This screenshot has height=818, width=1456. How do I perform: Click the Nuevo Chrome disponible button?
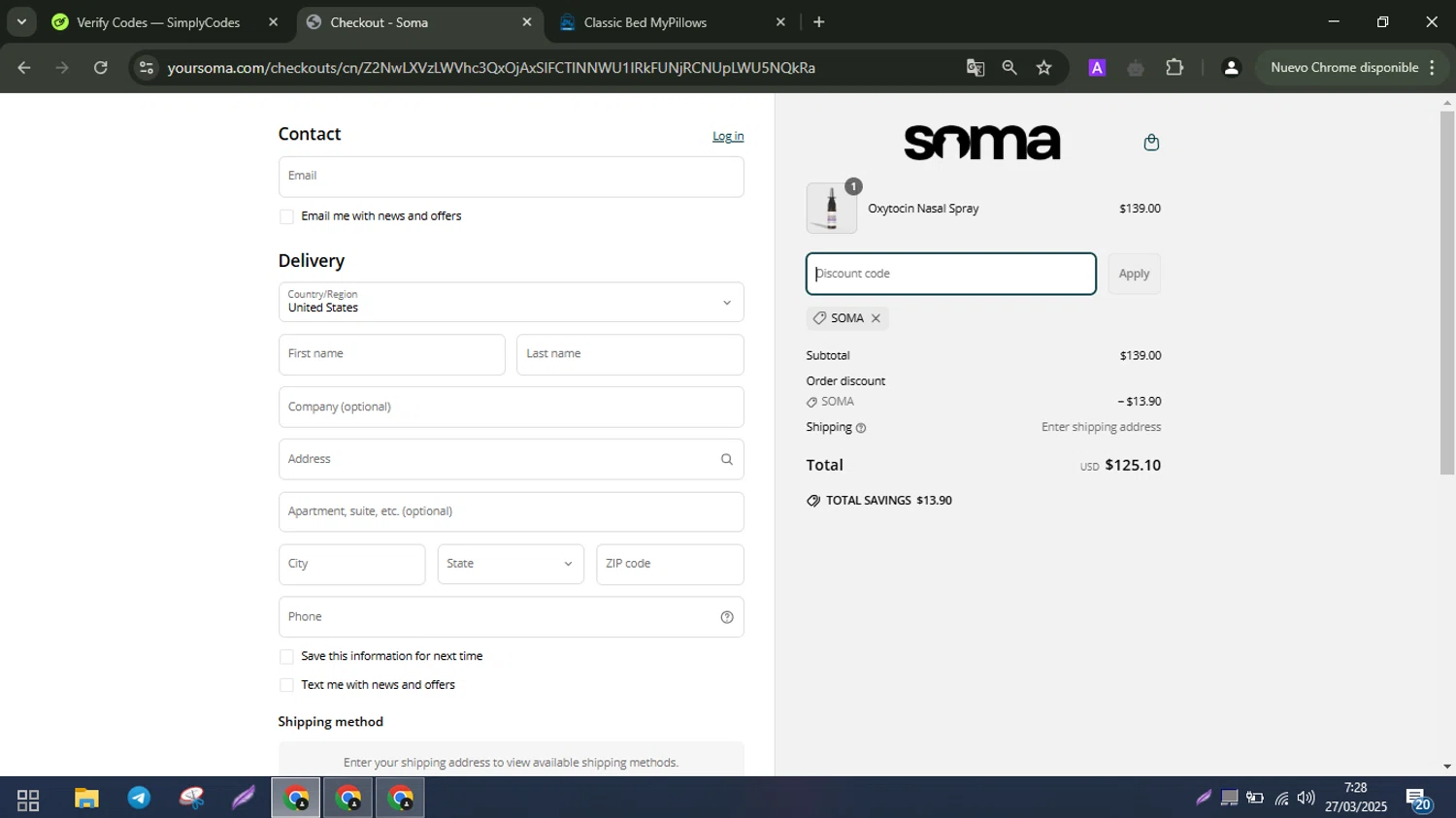(1344, 68)
